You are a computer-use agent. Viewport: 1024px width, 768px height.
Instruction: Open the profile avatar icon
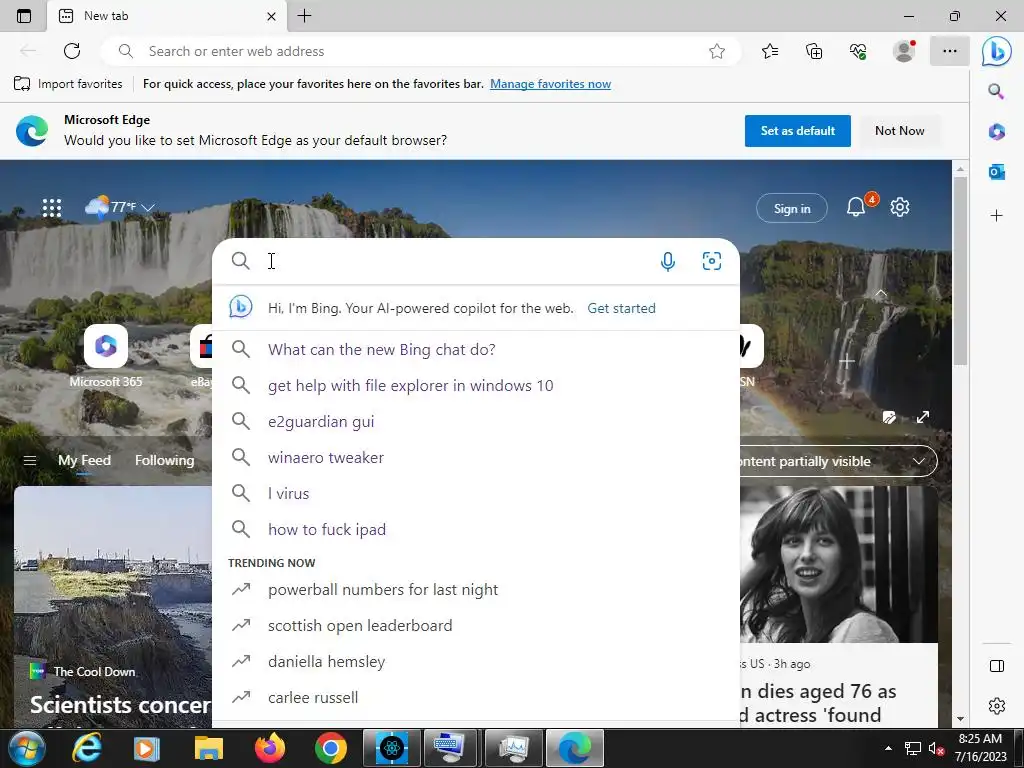[904, 51]
